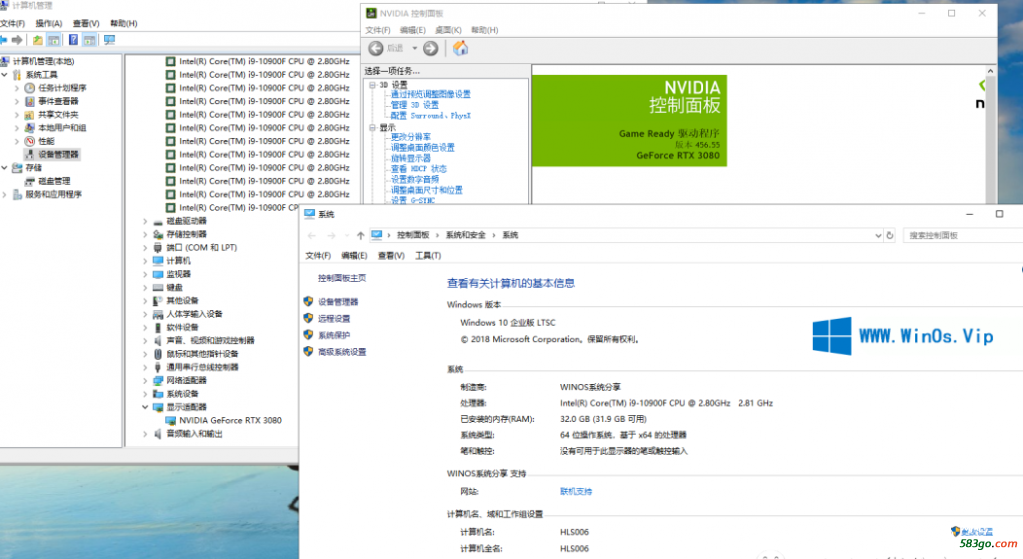
Task: Click Shared Folders (共享文件夹) icon
Action: pos(29,115)
